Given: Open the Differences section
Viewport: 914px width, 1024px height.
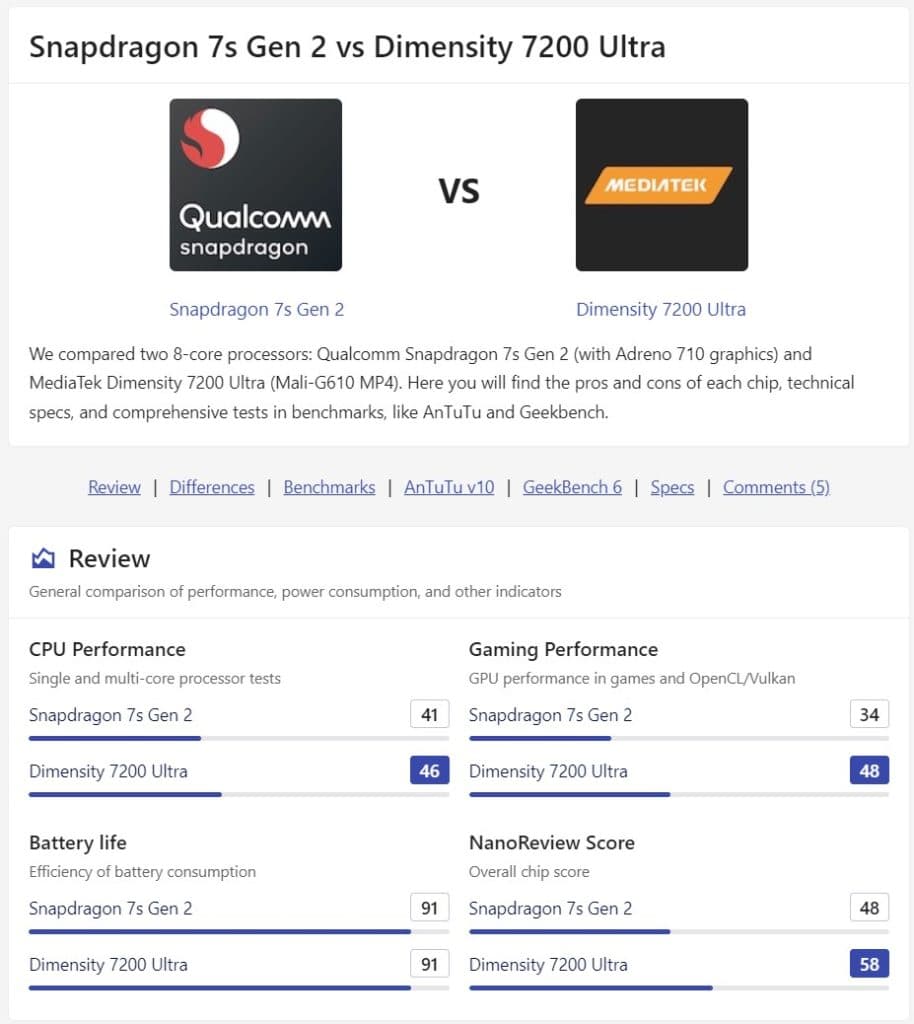Looking at the screenshot, I should pos(212,487).
